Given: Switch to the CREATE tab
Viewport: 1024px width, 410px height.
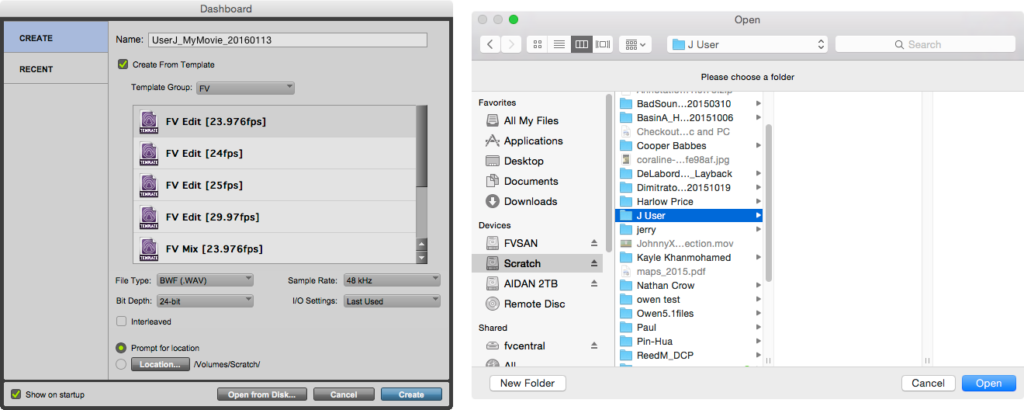Looking at the screenshot, I should coord(56,38).
